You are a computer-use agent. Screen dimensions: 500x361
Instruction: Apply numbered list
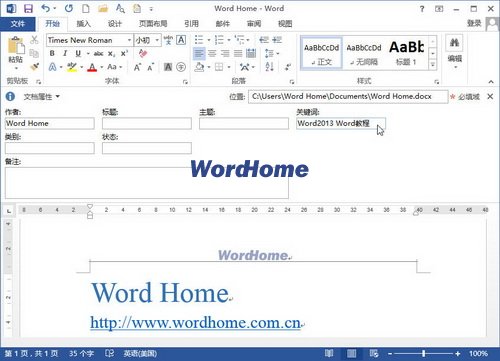point(219,40)
